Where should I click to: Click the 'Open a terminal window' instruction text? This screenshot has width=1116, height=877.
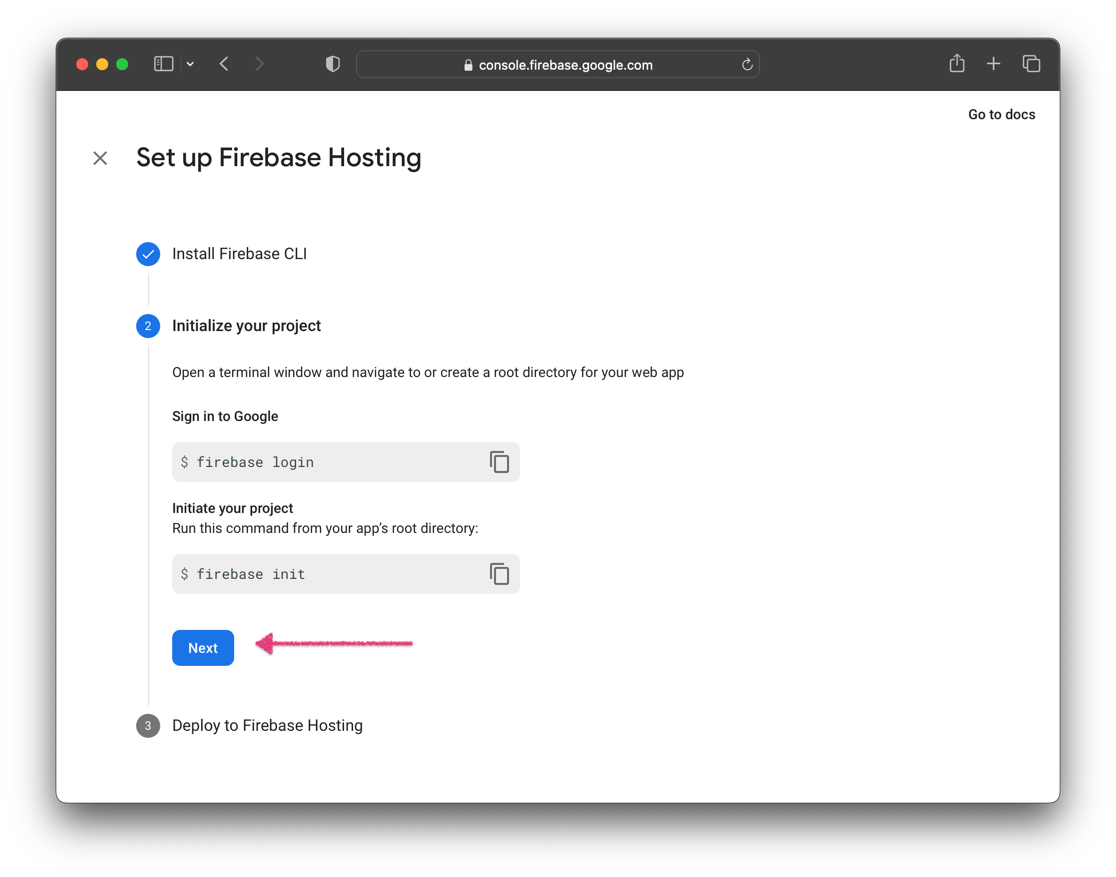pyautogui.click(x=428, y=372)
